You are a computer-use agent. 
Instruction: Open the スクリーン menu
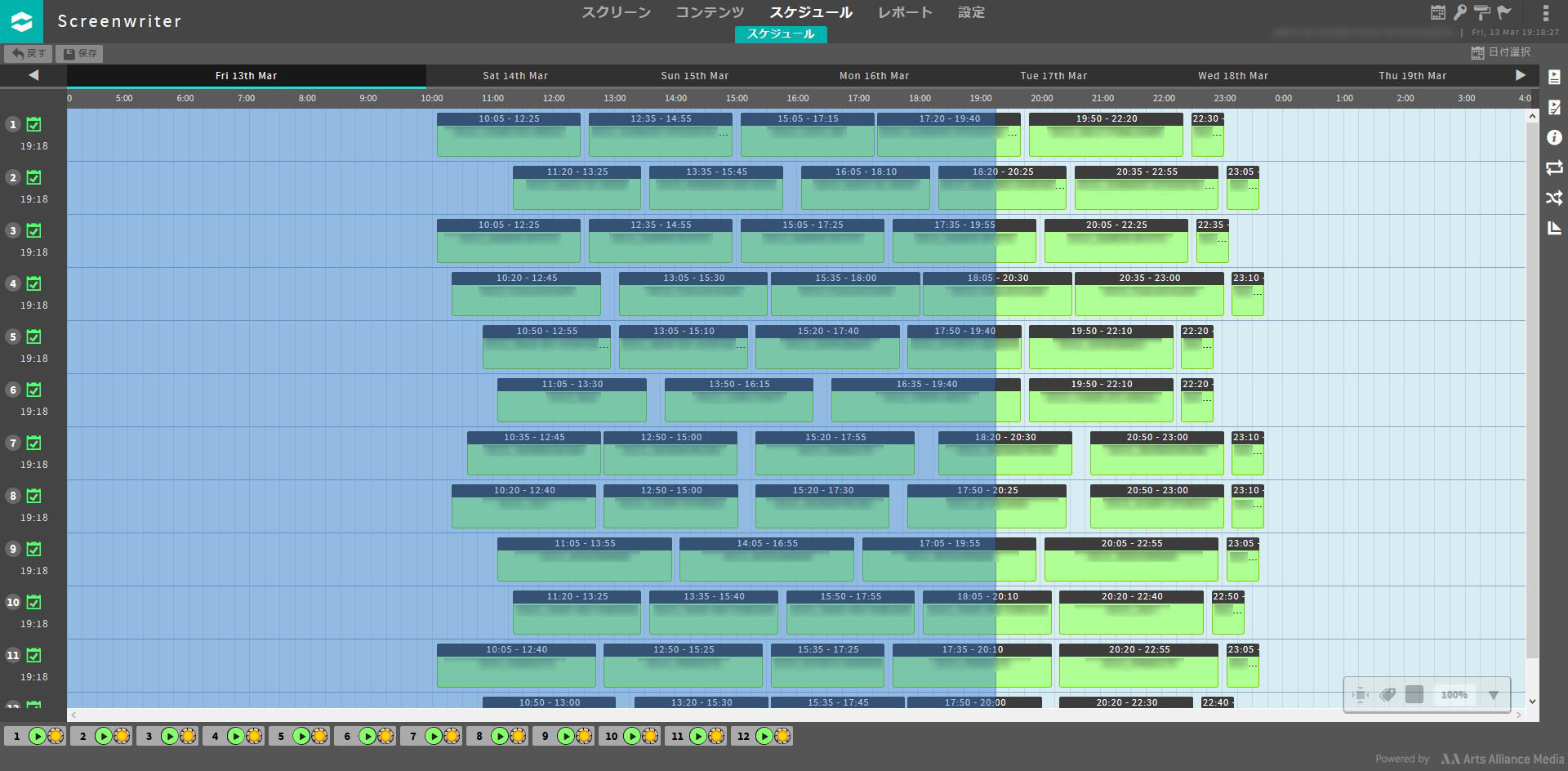click(x=616, y=12)
